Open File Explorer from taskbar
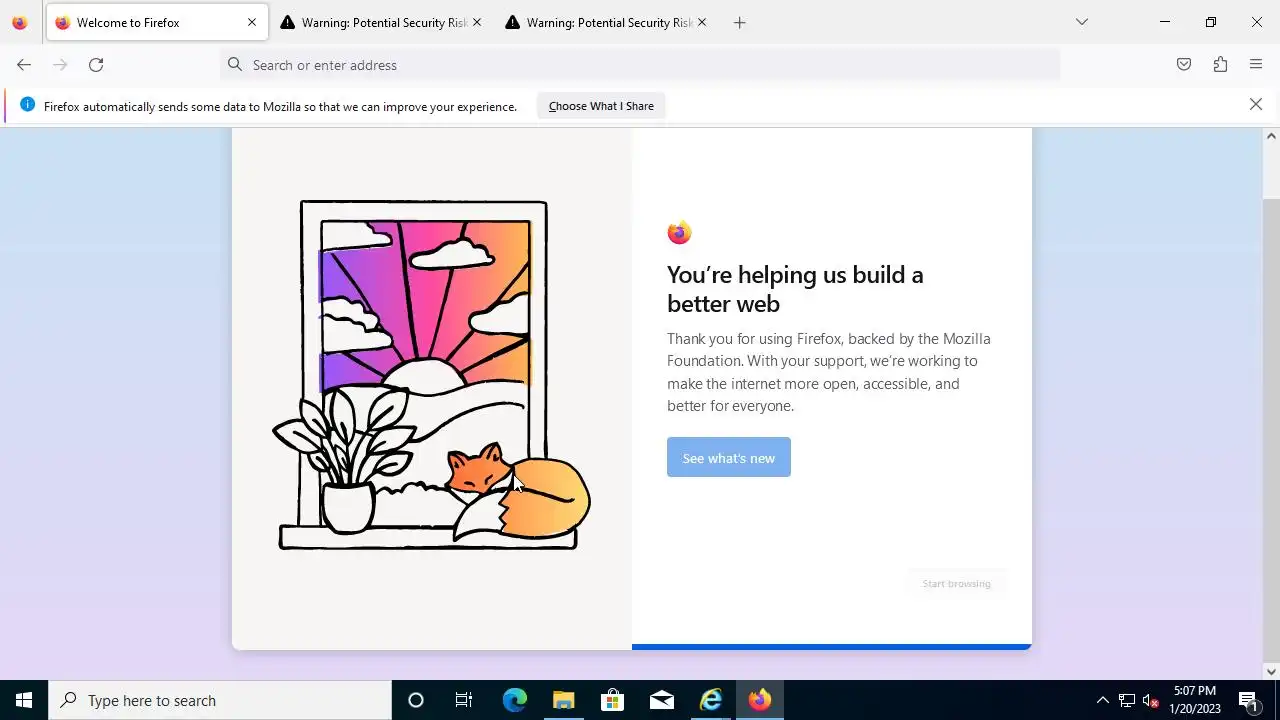Screen dimensions: 1280x720 tap(563, 700)
